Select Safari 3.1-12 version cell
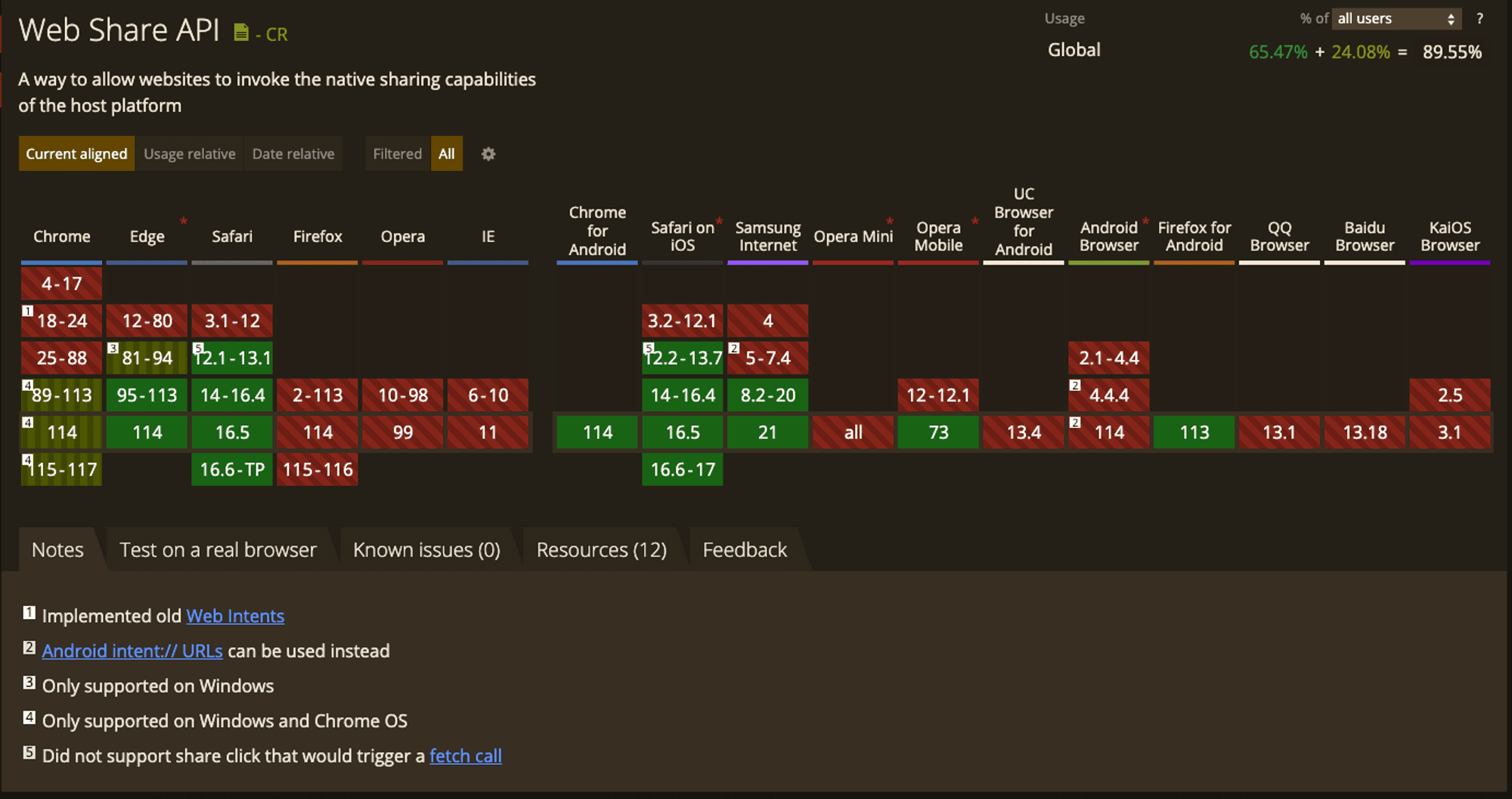The image size is (1512, 799). click(232, 321)
